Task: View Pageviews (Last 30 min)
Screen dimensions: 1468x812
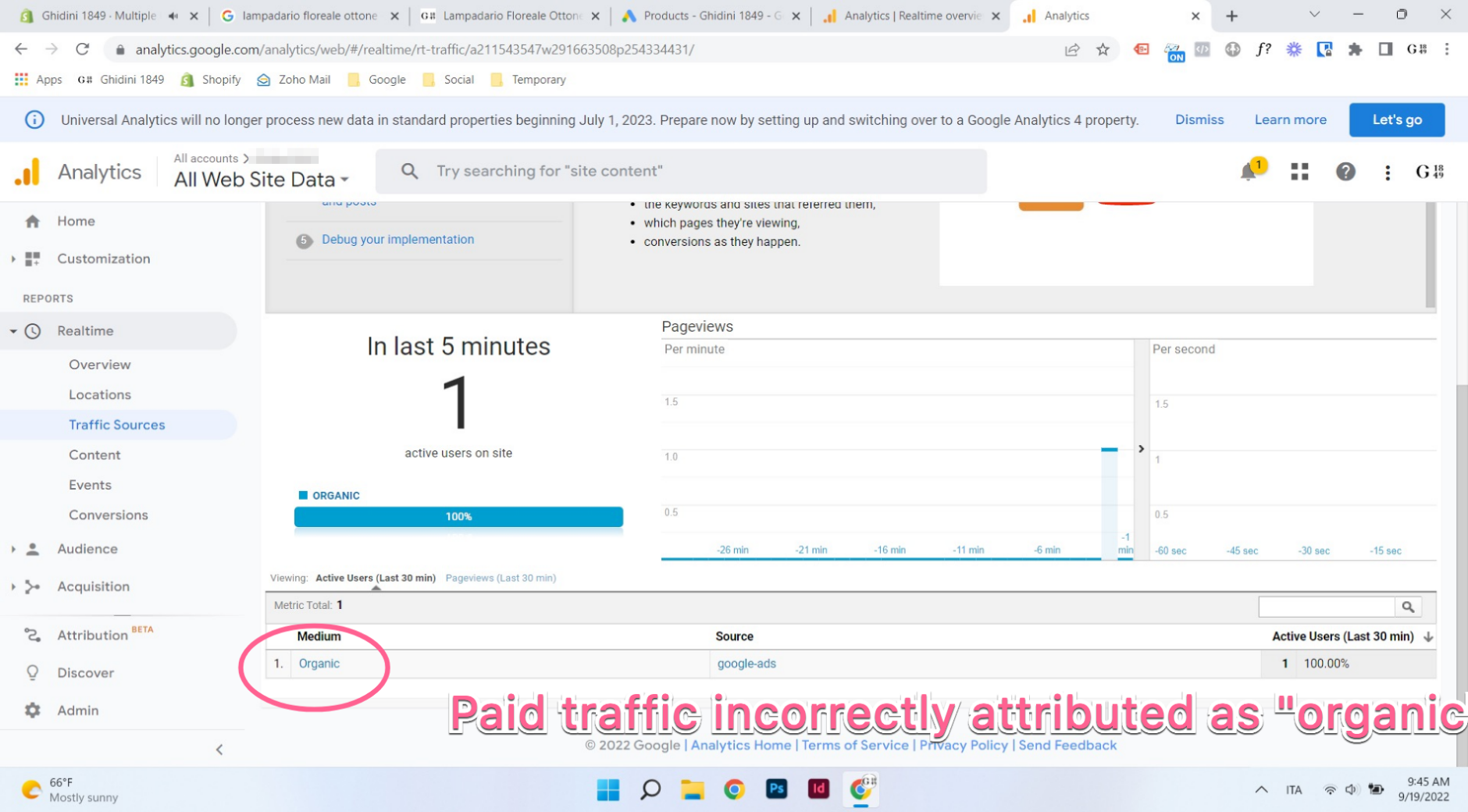Action: (501, 579)
